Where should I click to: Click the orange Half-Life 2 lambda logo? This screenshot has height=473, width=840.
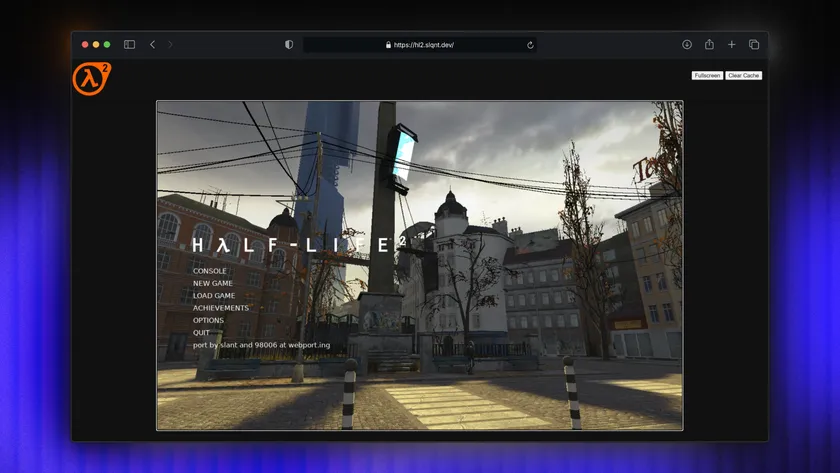(92, 79)
